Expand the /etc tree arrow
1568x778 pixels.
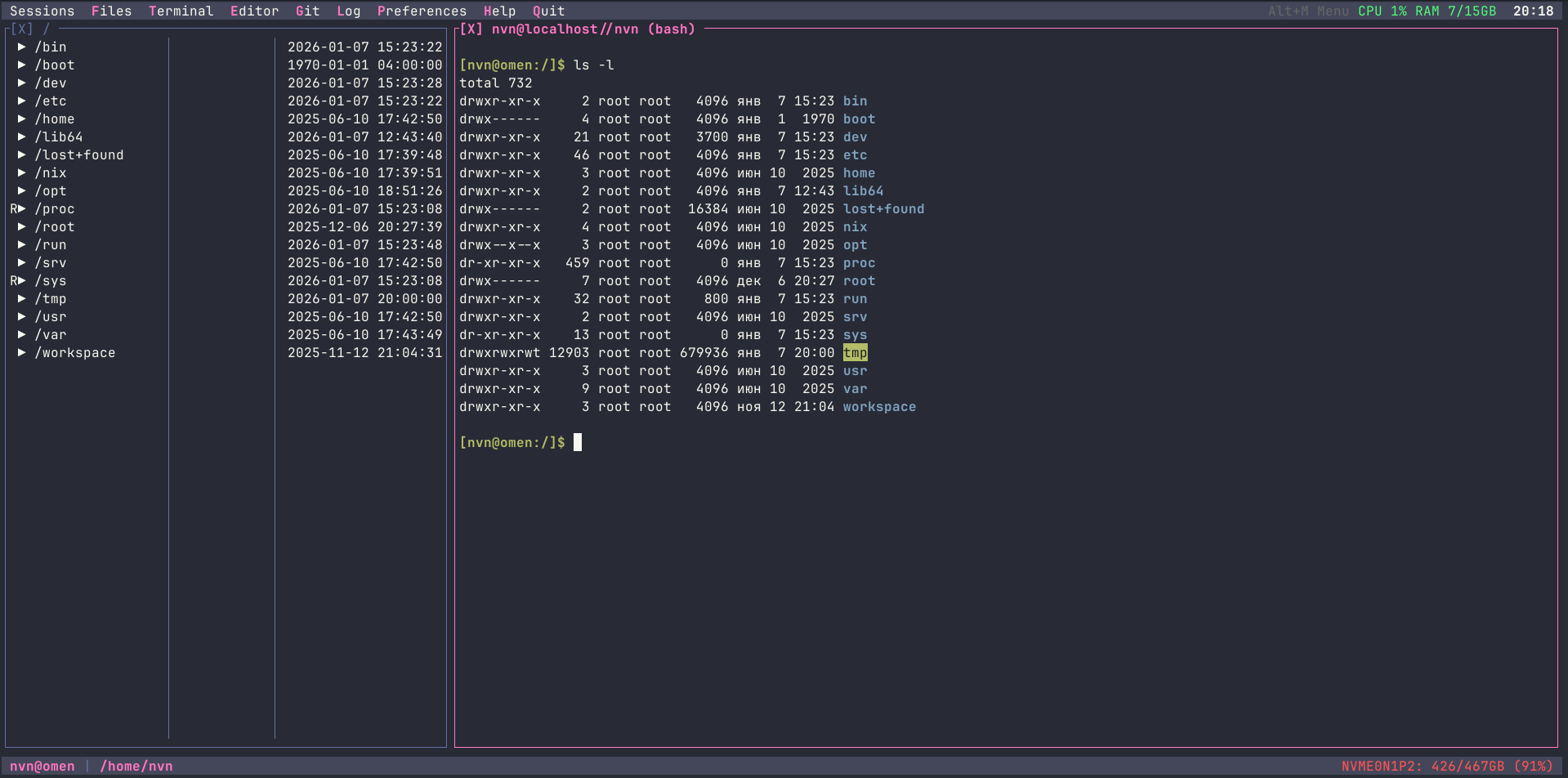tap(22, 101)
